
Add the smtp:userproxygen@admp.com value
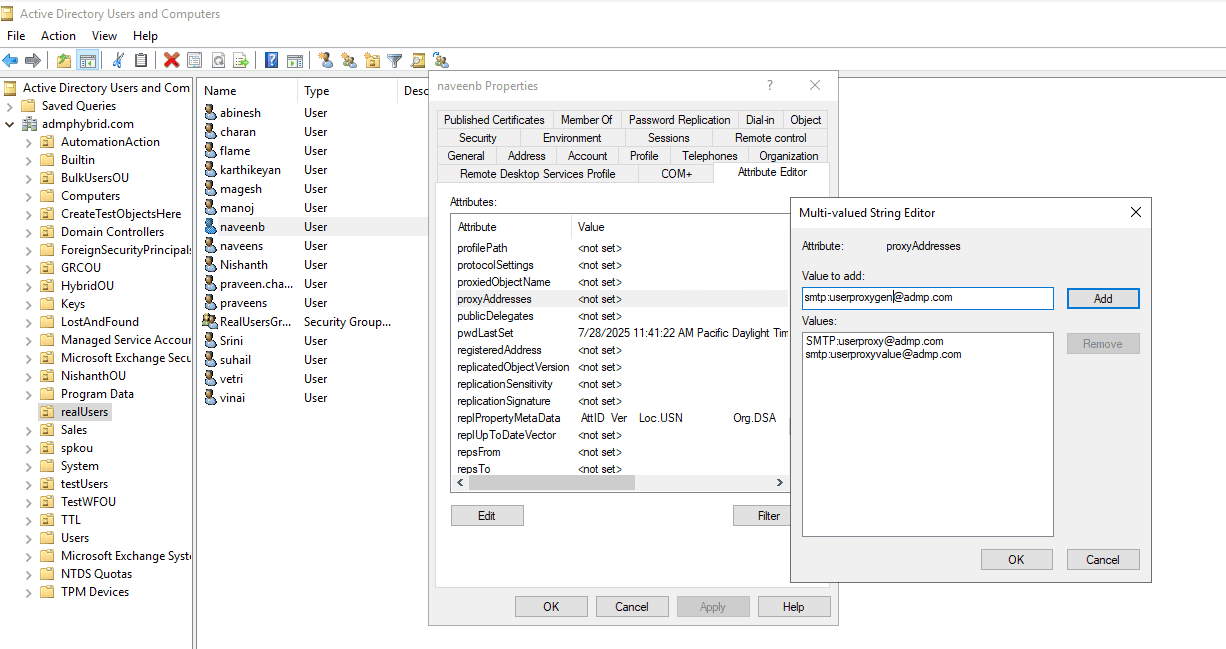[x=1103, y=298]
